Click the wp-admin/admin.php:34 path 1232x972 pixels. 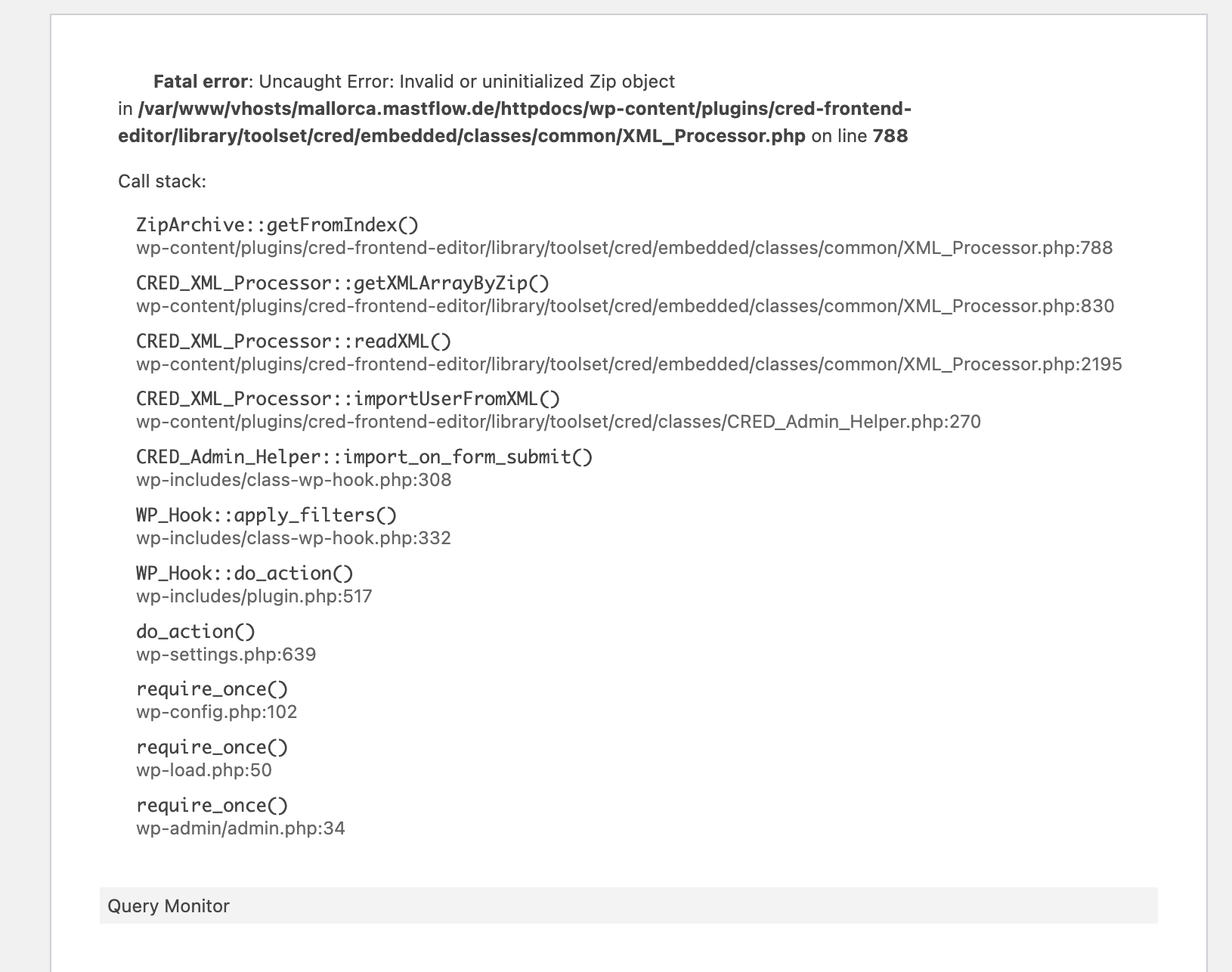(240, 828)
